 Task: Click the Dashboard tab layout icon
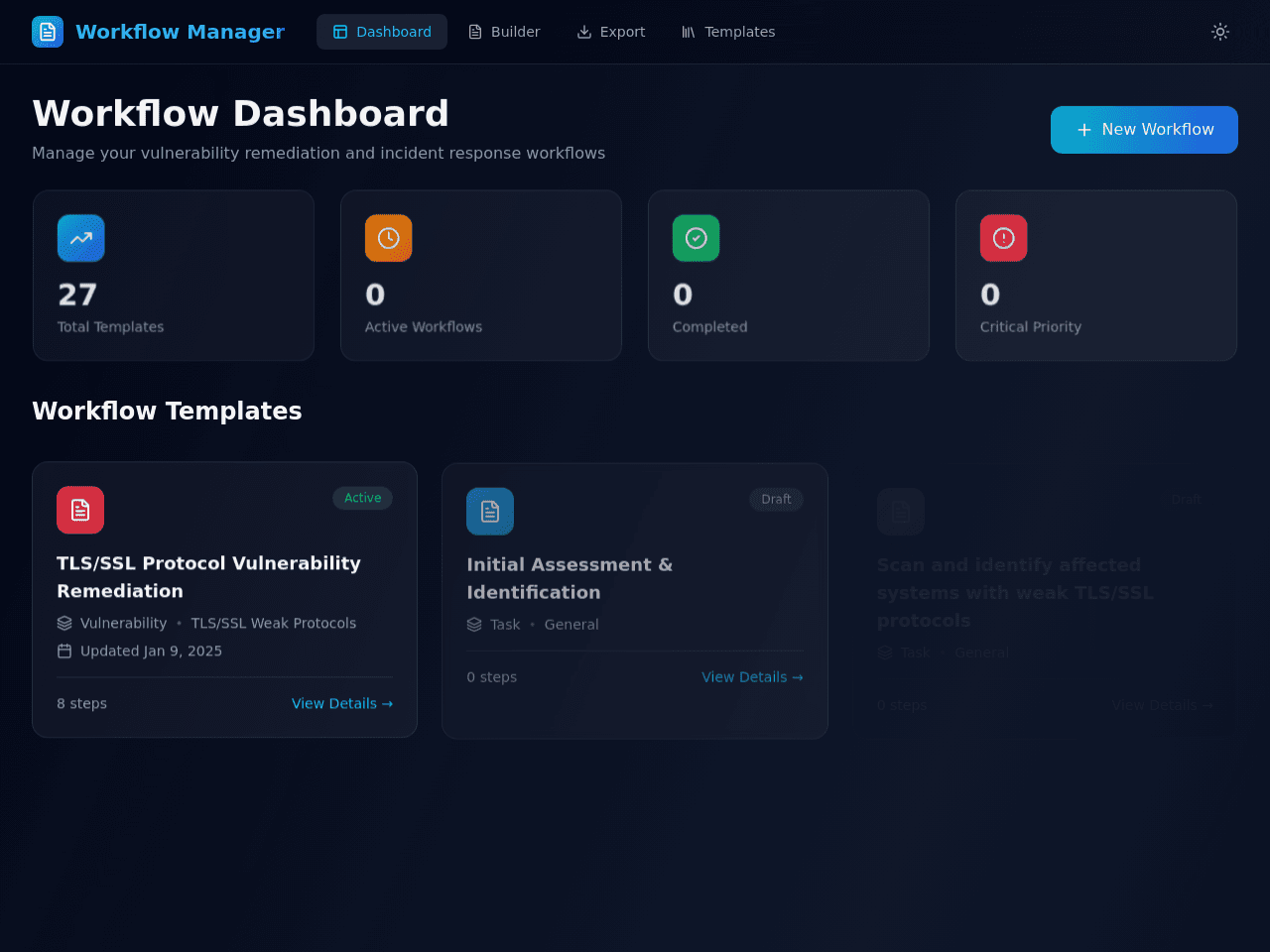[x=340, y=32]
